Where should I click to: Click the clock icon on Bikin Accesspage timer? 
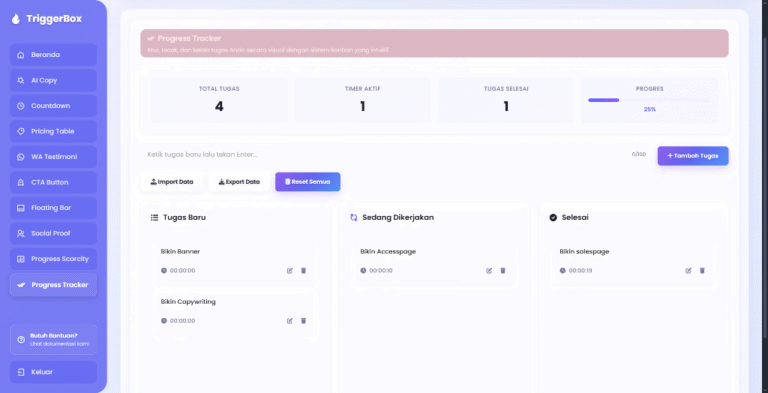tap(363, 270)
